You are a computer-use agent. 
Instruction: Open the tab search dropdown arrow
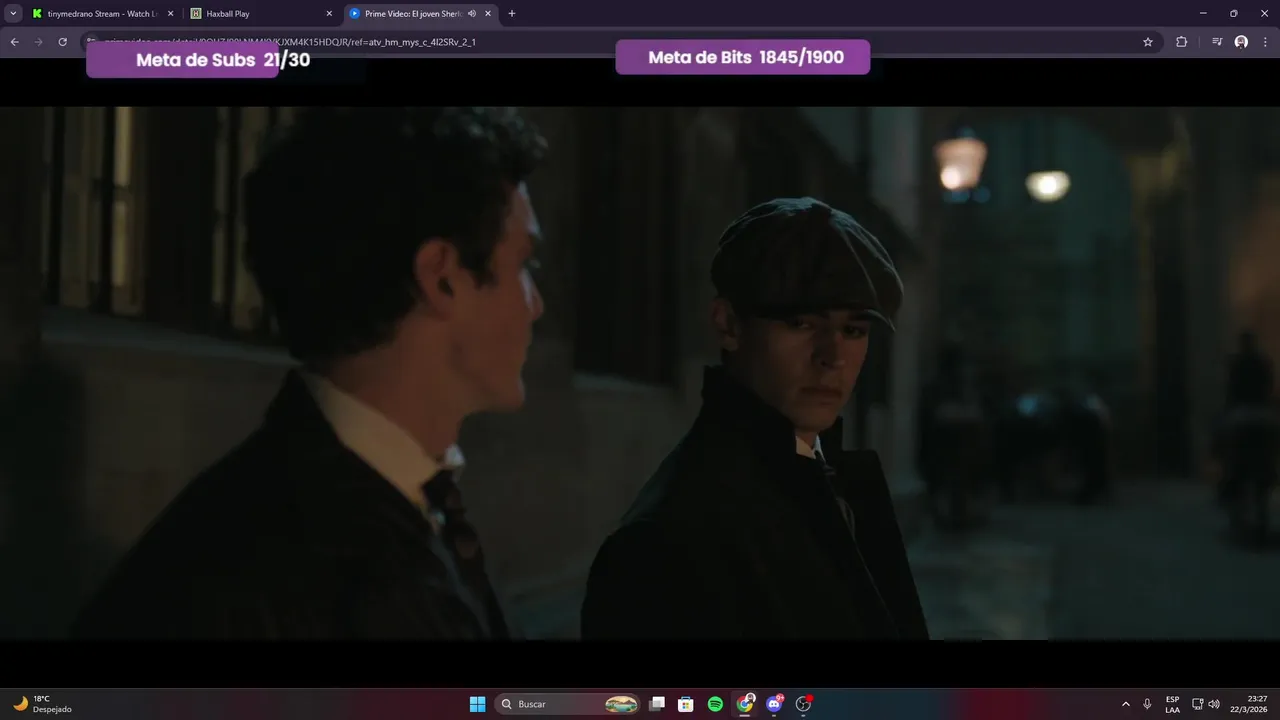coord(13,14)
